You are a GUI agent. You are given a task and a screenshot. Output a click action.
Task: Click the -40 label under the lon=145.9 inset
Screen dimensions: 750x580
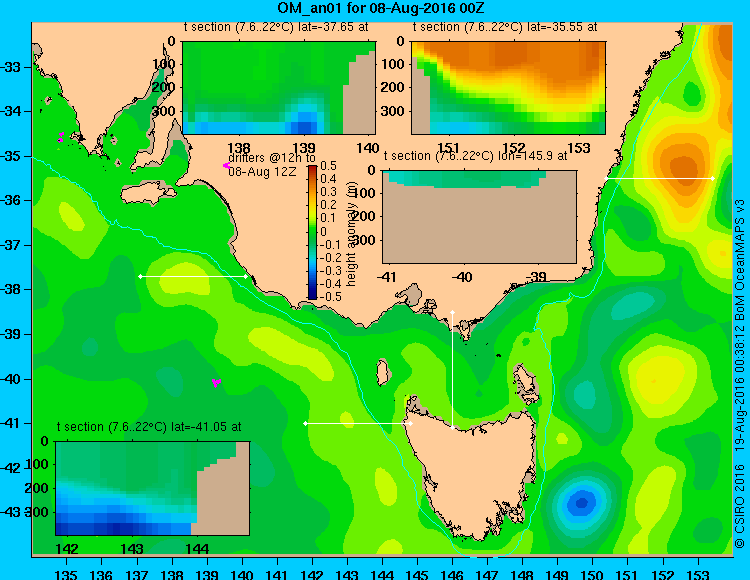click(x=462, y=277)
